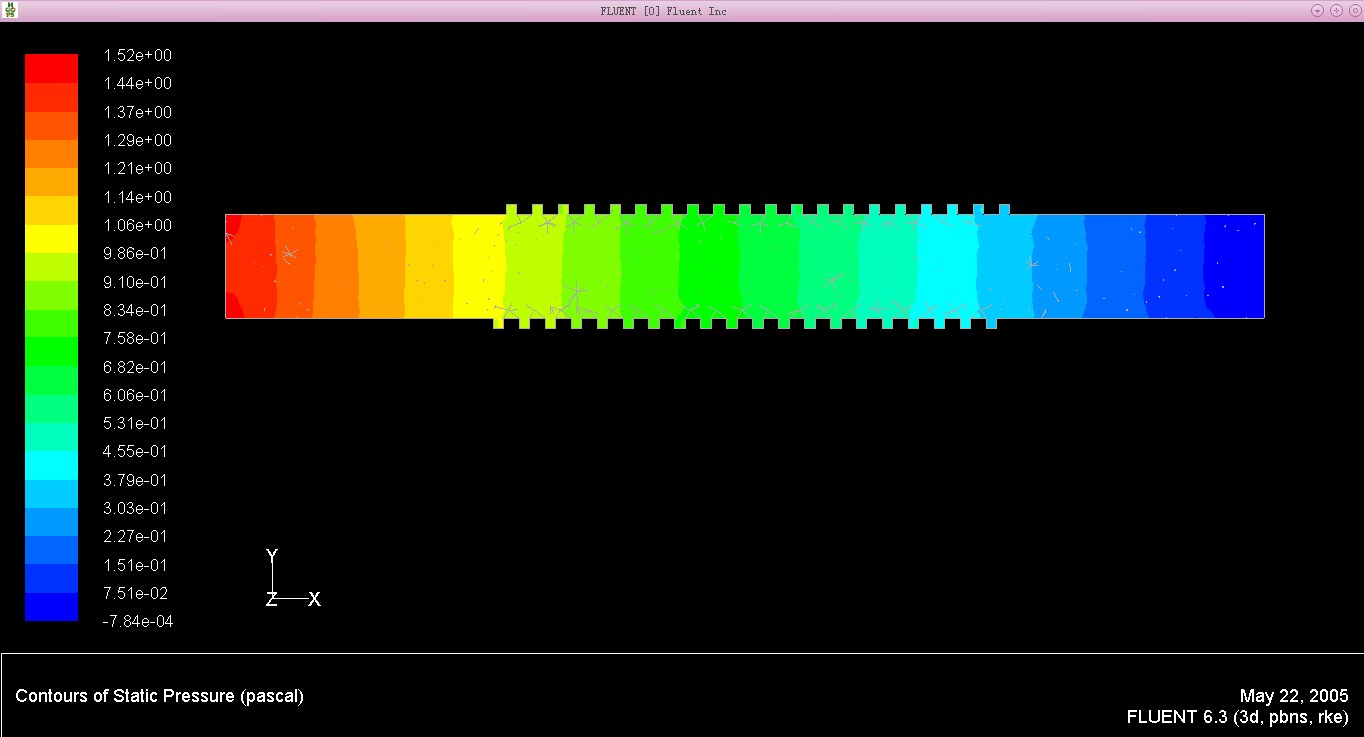Click the FLUENT [0] Fluent Inc window title

pos(663,11)
